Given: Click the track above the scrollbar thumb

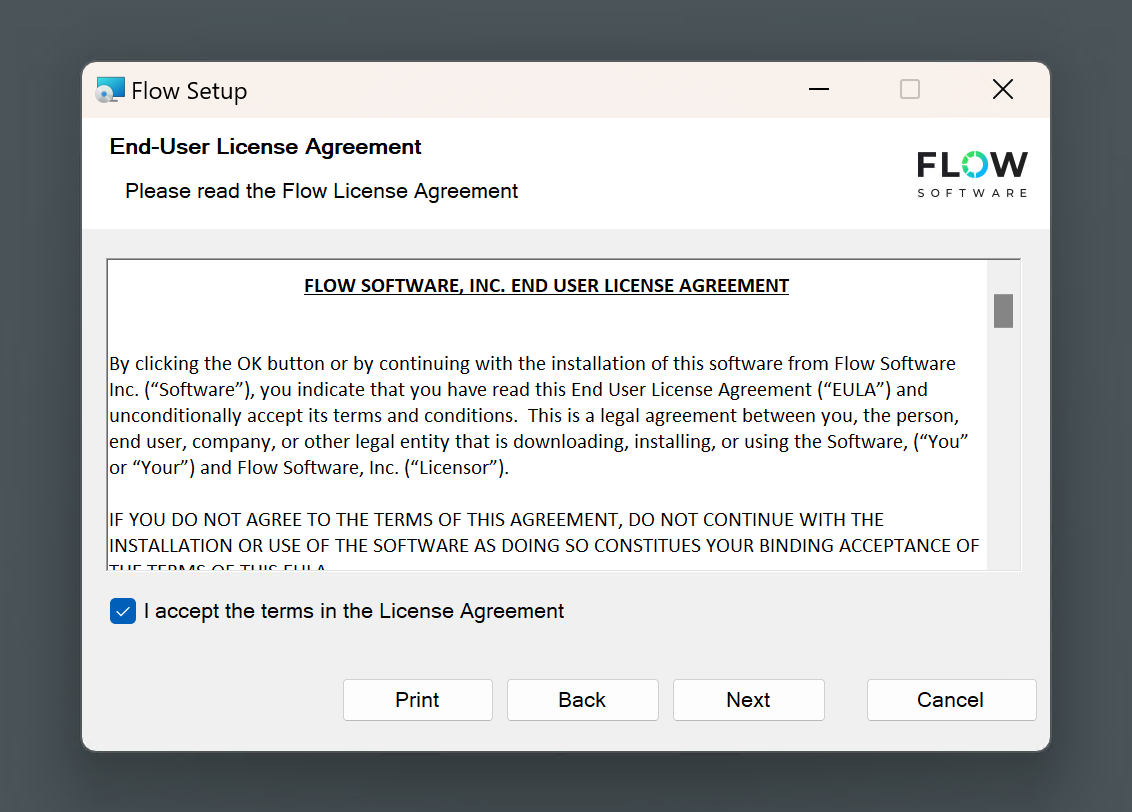Looking at the screenshot, I should [1004, 277].
